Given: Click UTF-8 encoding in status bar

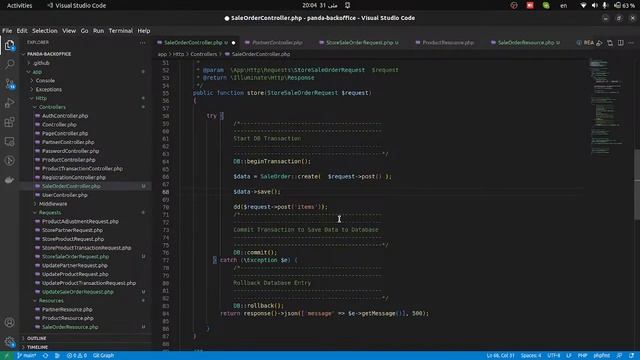Looking at the screenshot, I should [x=553, y=356].
